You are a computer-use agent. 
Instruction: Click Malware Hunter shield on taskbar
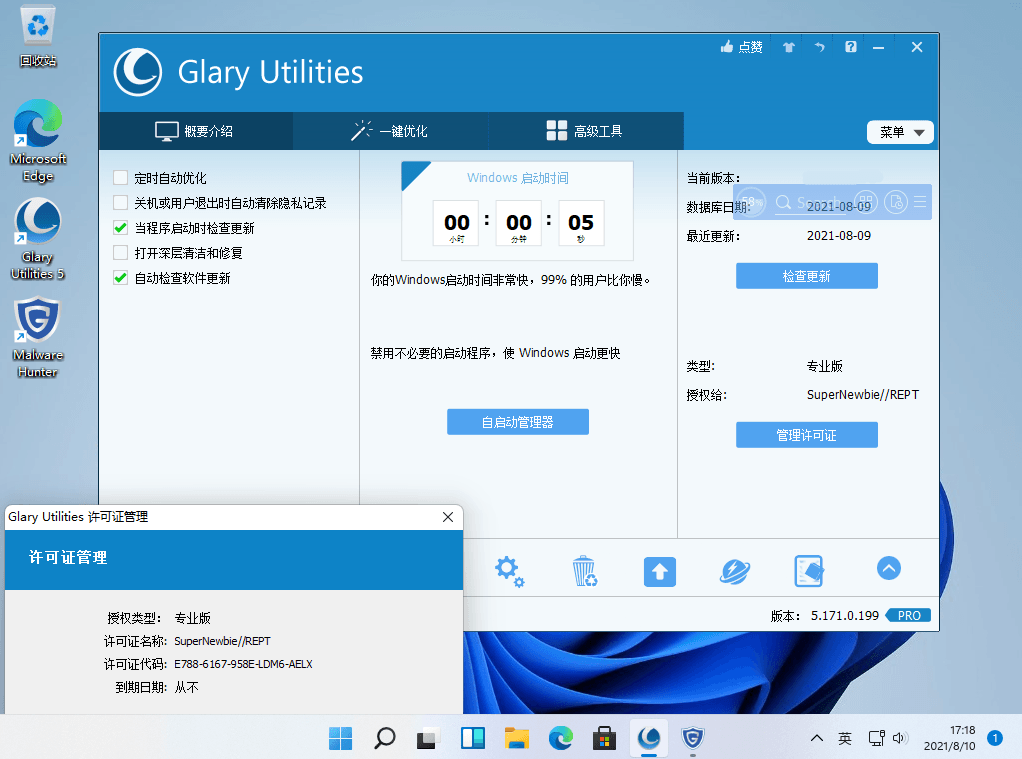tap(692, 738)
